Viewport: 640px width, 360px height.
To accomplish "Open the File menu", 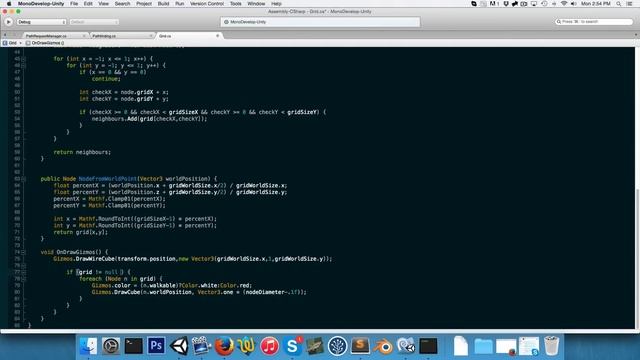I will (x=74, y=4).
